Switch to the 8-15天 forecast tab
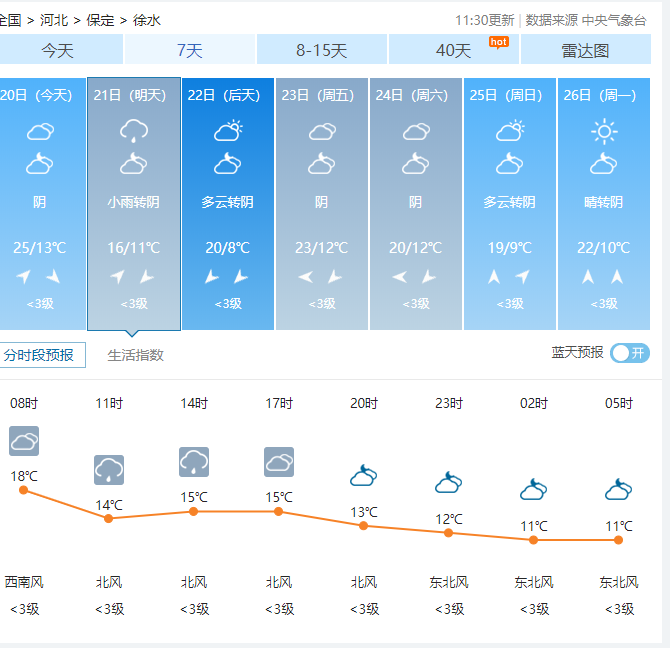 click(321, 50)
